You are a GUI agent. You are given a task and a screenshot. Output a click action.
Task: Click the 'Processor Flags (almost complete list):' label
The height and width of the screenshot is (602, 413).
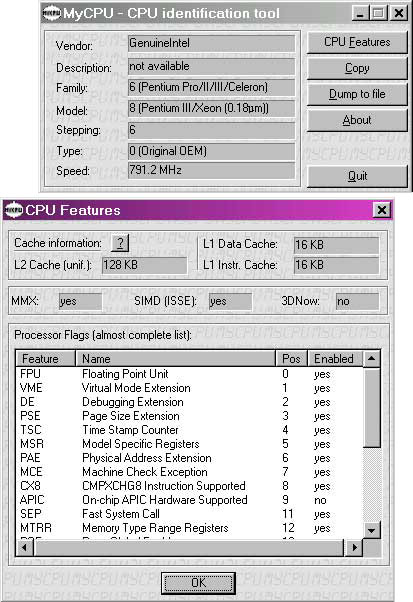(102, 335)
